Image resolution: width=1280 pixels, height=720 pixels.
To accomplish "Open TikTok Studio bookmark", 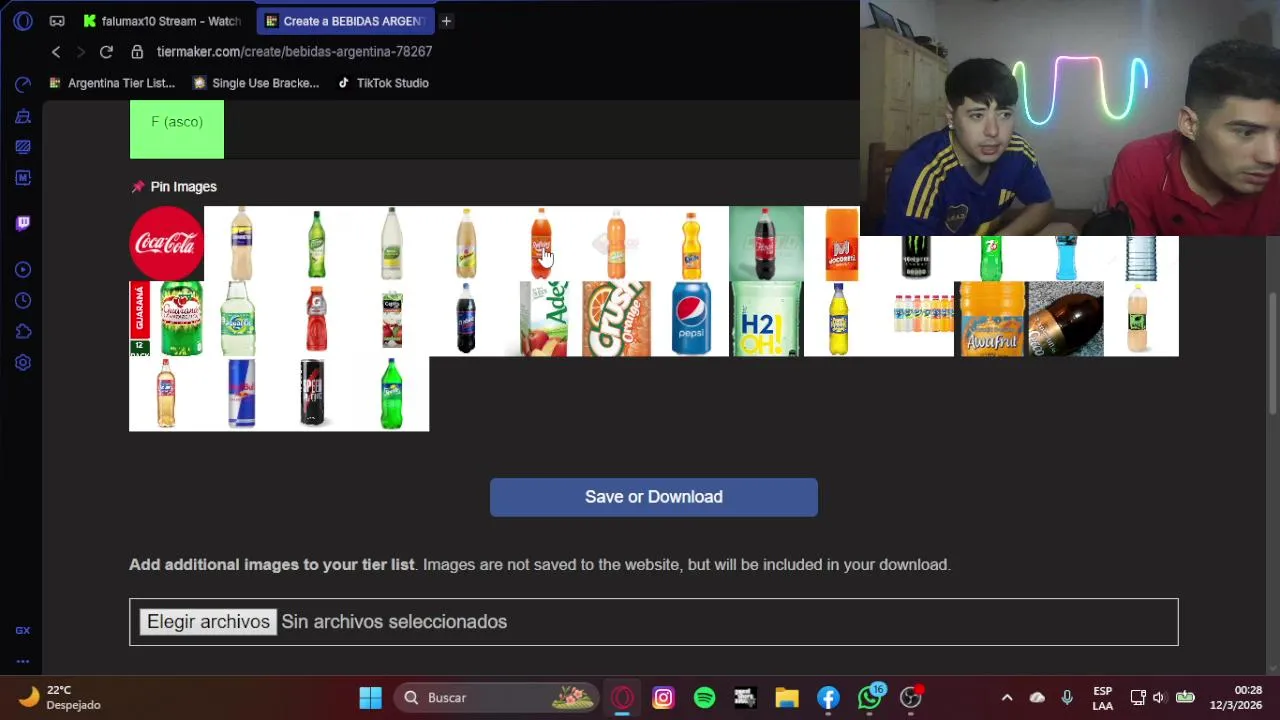I will 383,83.
